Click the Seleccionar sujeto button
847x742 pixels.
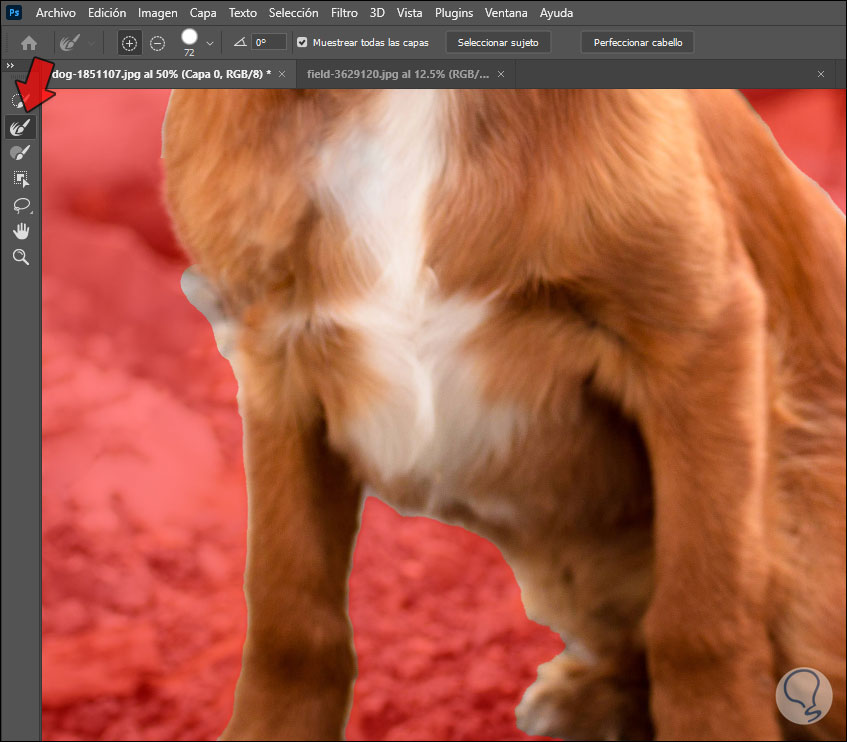click(498, 43)
